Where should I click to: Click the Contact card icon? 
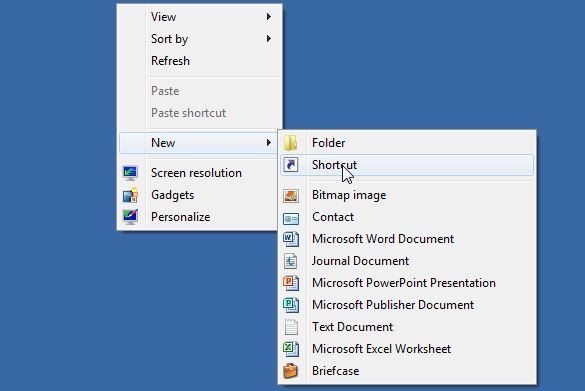pyautogui.click(x=291, y=218)
